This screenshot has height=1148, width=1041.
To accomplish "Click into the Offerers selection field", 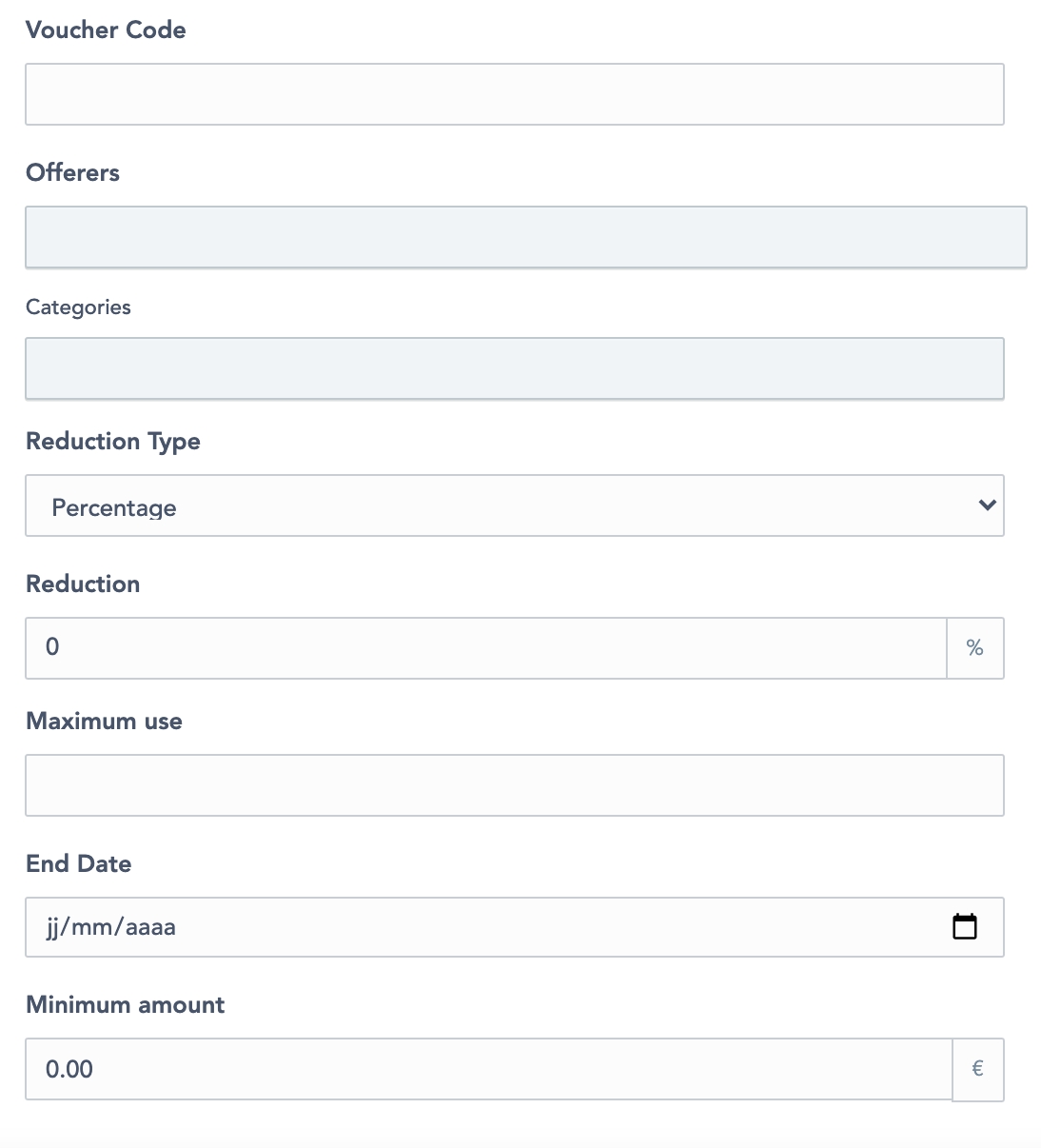I will [525, 237].
